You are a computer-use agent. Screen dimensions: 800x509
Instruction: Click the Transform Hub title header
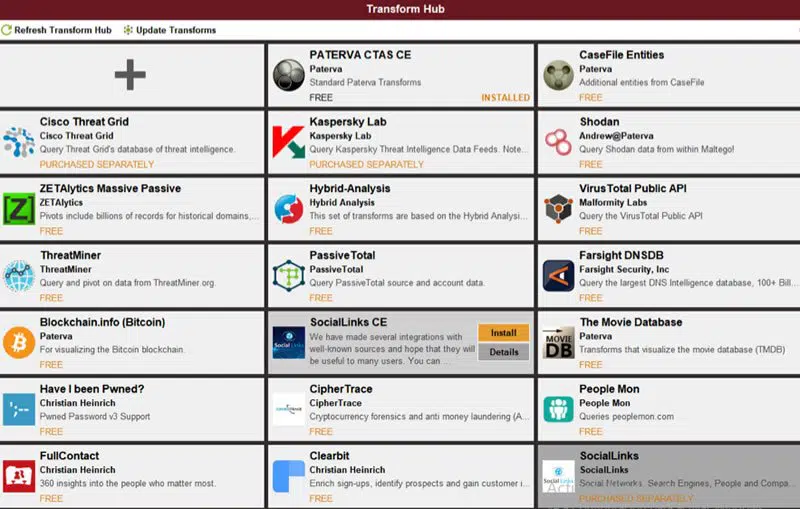406,9
